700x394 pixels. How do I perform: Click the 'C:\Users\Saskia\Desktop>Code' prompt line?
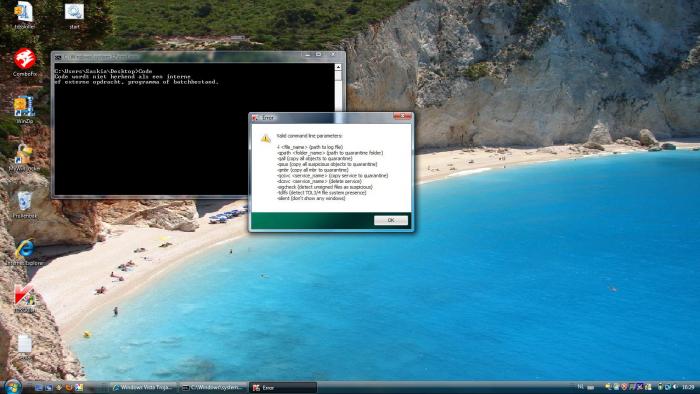coord(104,71)
